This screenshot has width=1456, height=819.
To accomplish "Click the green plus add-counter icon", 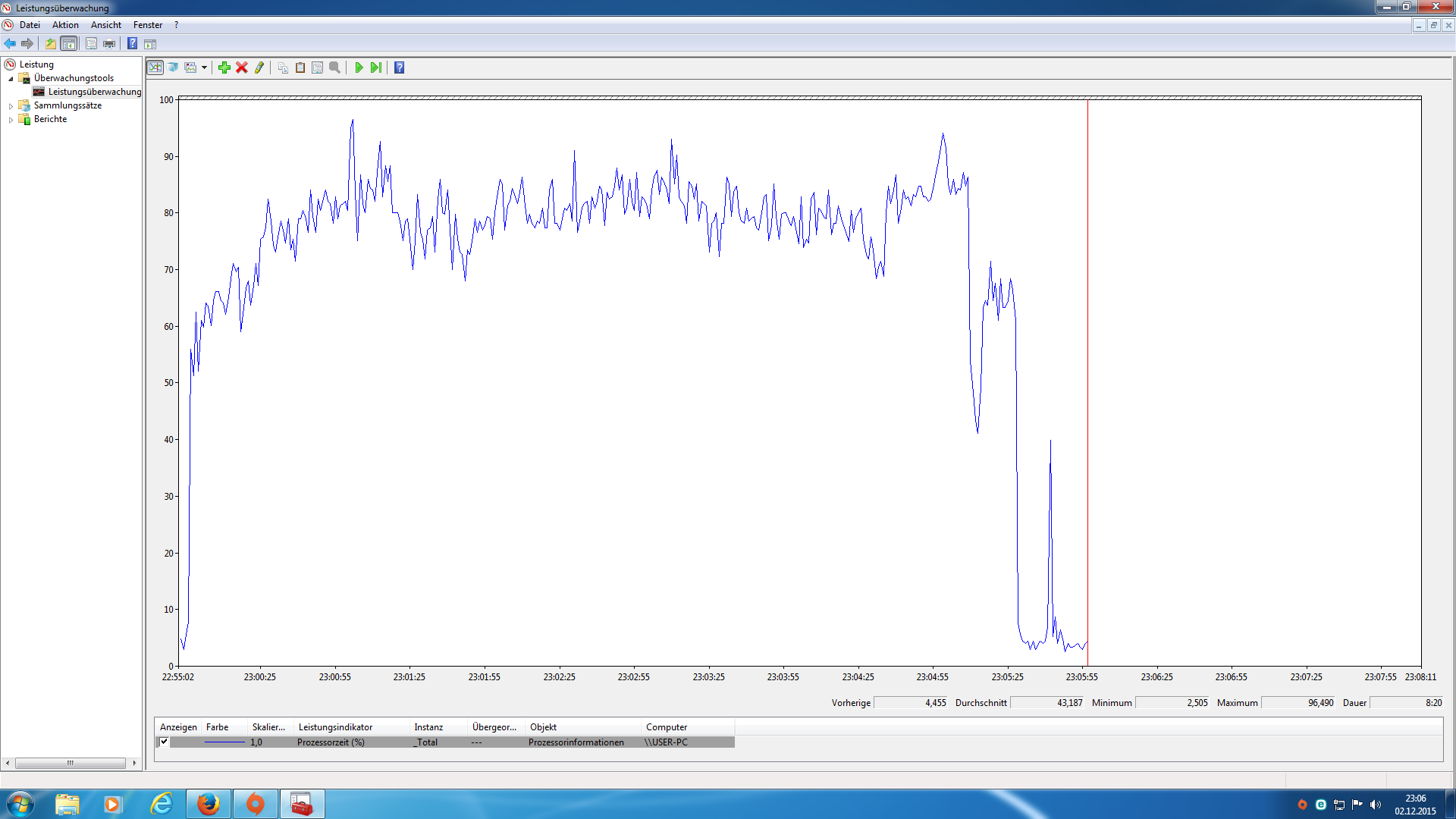I will tap(224, 67).
